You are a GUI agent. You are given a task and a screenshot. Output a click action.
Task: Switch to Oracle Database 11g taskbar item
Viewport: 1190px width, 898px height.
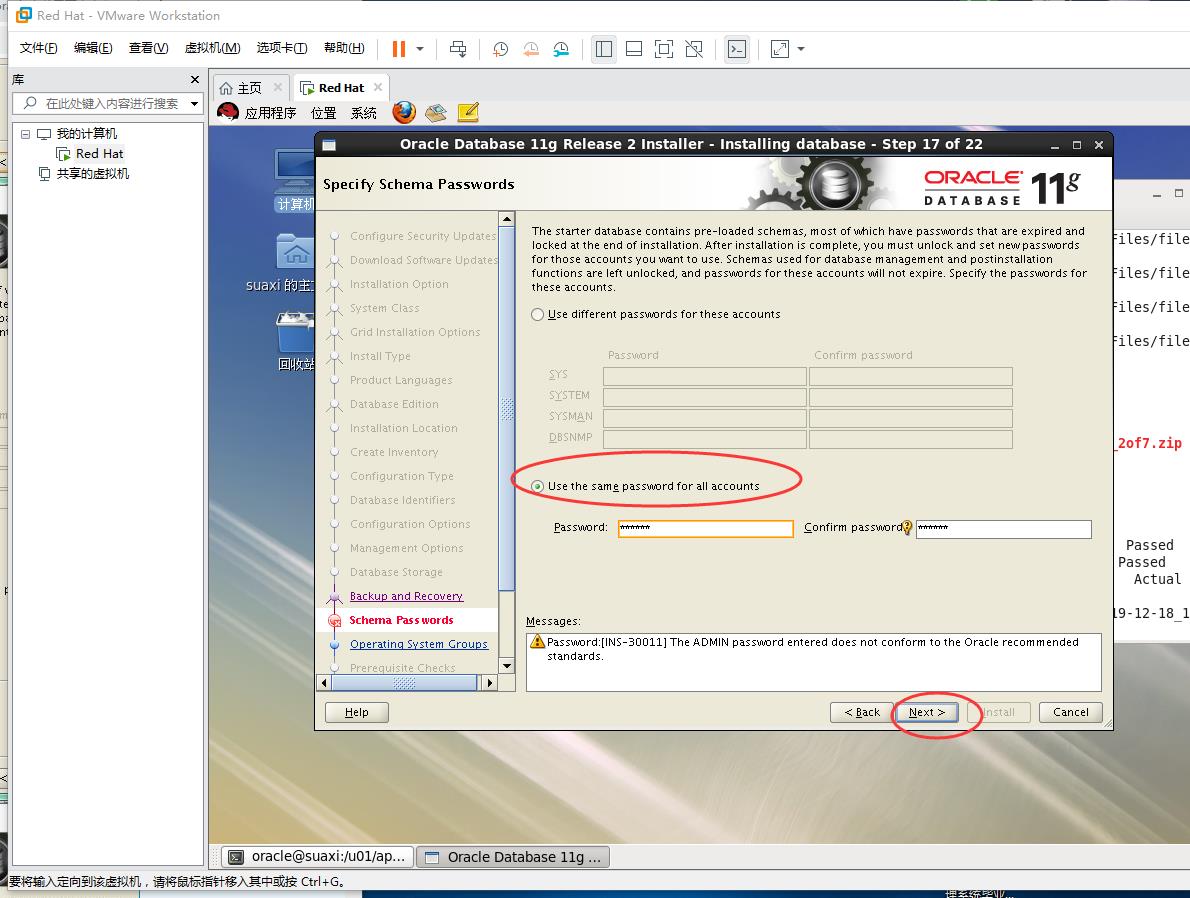click(x=513, y=857)
